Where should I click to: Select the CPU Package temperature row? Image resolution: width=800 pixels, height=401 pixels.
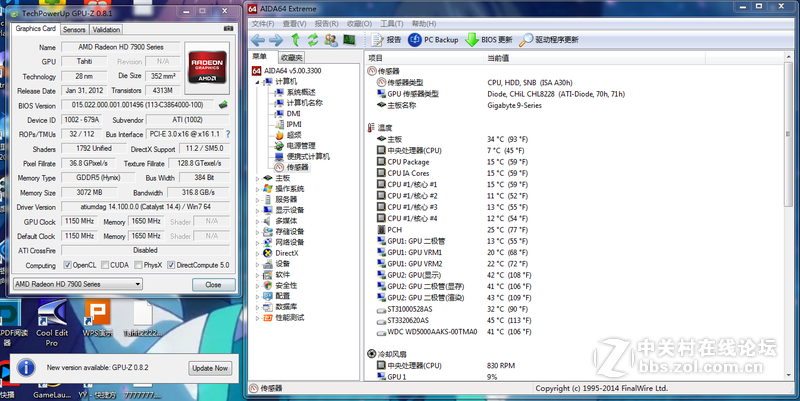pyautogui.click(x=453, y=162)
